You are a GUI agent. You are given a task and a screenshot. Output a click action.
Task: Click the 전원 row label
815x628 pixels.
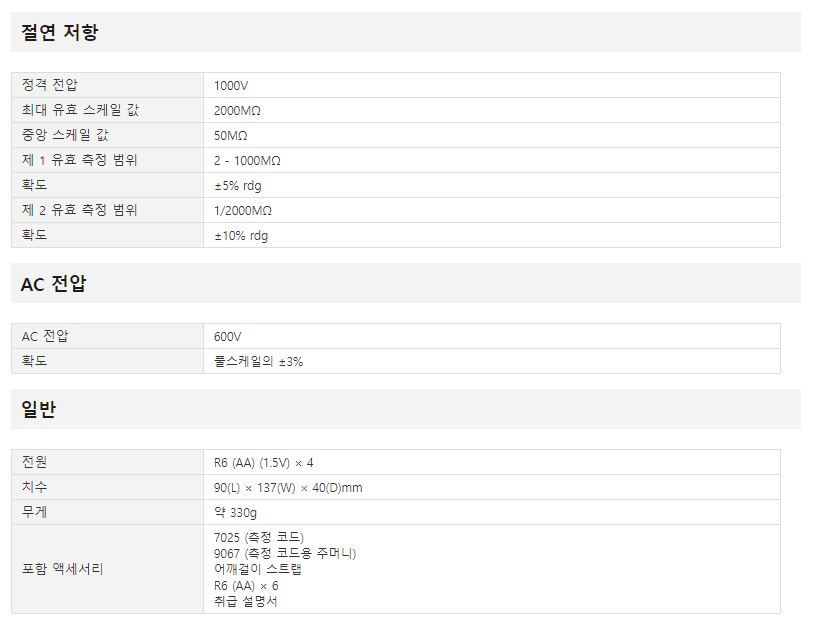point(34,462)
